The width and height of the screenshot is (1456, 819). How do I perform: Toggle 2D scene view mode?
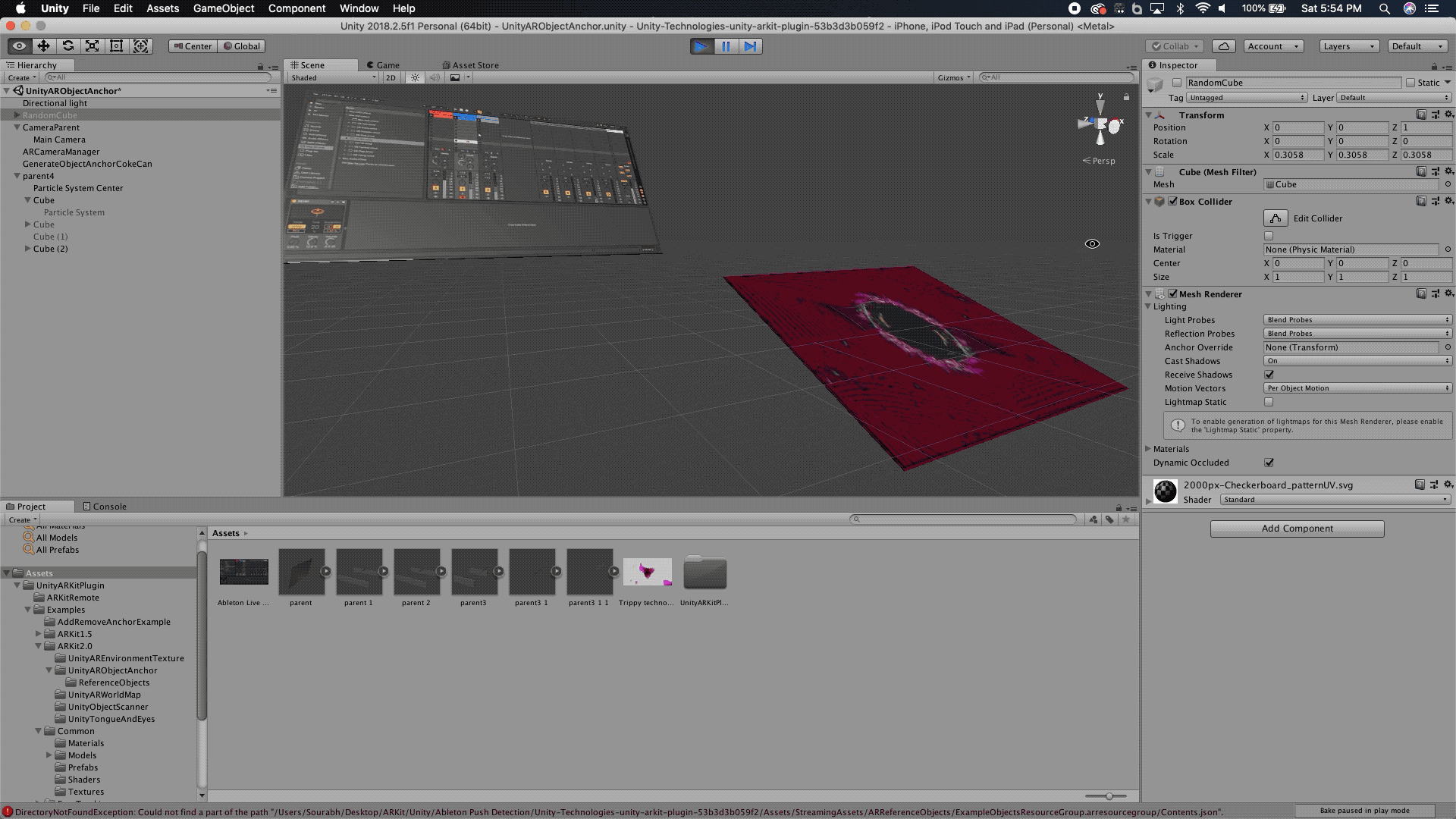tap(391, 77)
